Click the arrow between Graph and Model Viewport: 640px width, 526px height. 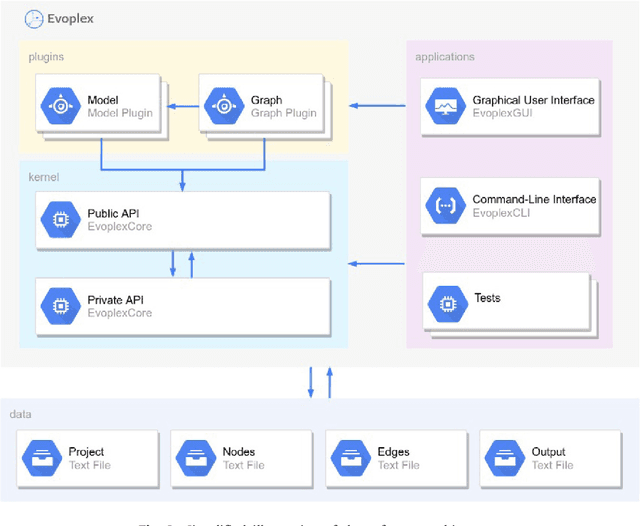(183, 105)
